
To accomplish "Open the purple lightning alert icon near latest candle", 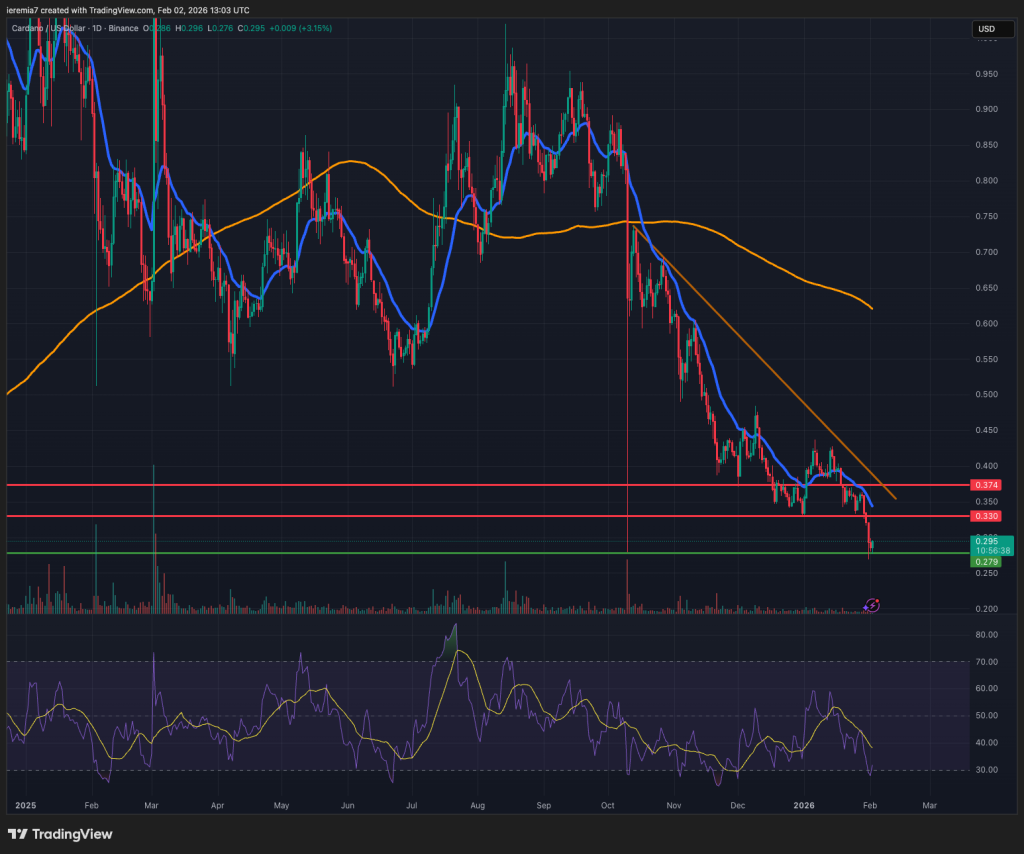I will [x=871, y=605].
